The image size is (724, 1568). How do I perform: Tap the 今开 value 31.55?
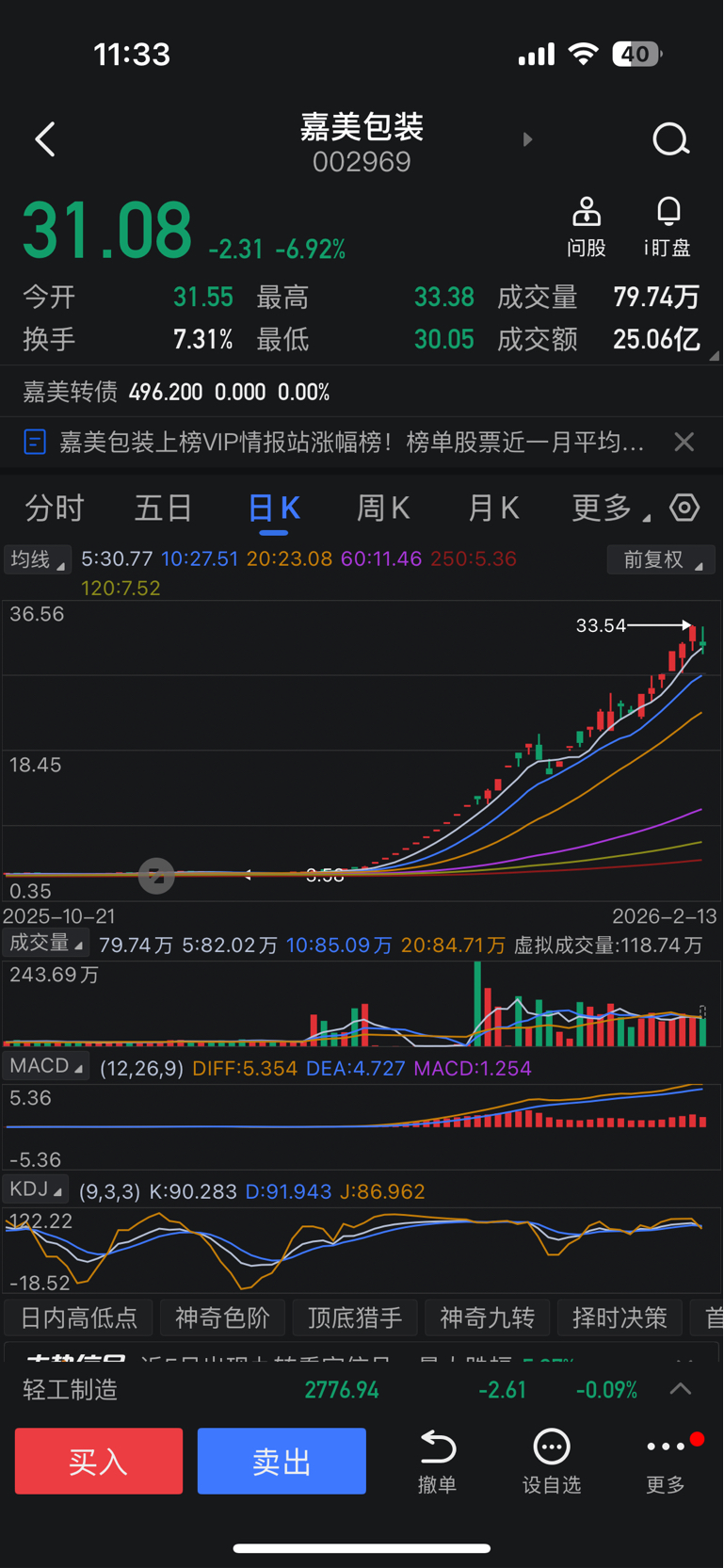(x=203, y=298)
